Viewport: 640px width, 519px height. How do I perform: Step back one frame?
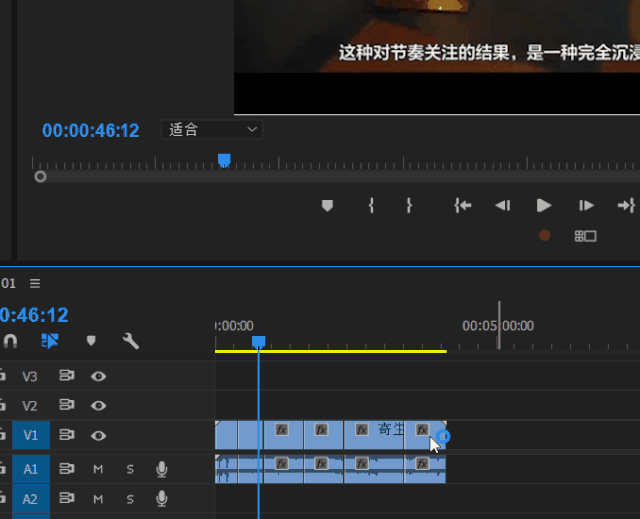click(x=503, y=205)
